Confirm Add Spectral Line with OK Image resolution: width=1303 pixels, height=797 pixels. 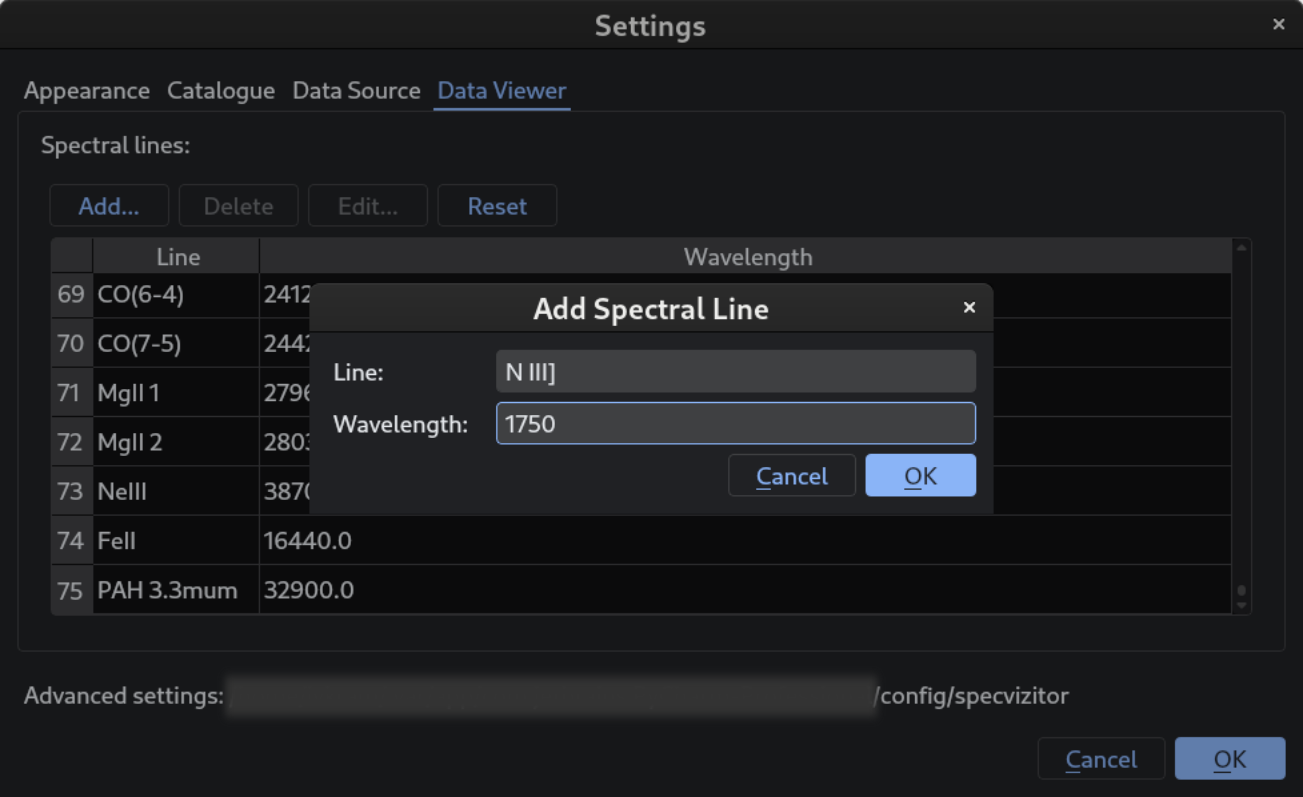pos(920,476)
